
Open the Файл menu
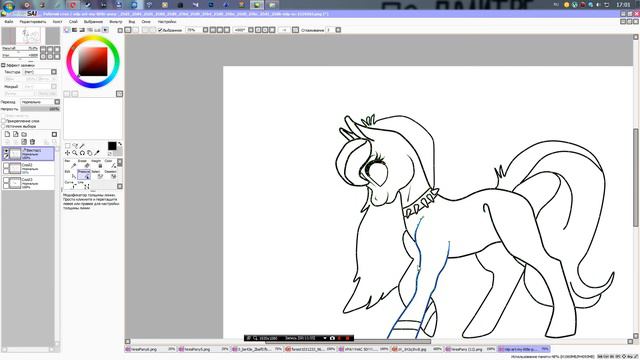click(9, 22)
